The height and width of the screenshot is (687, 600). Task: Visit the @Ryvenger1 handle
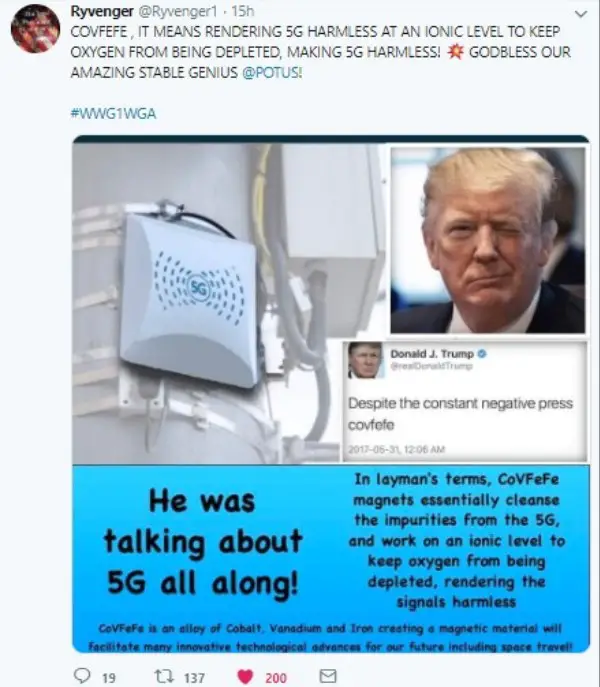(178, 12)
